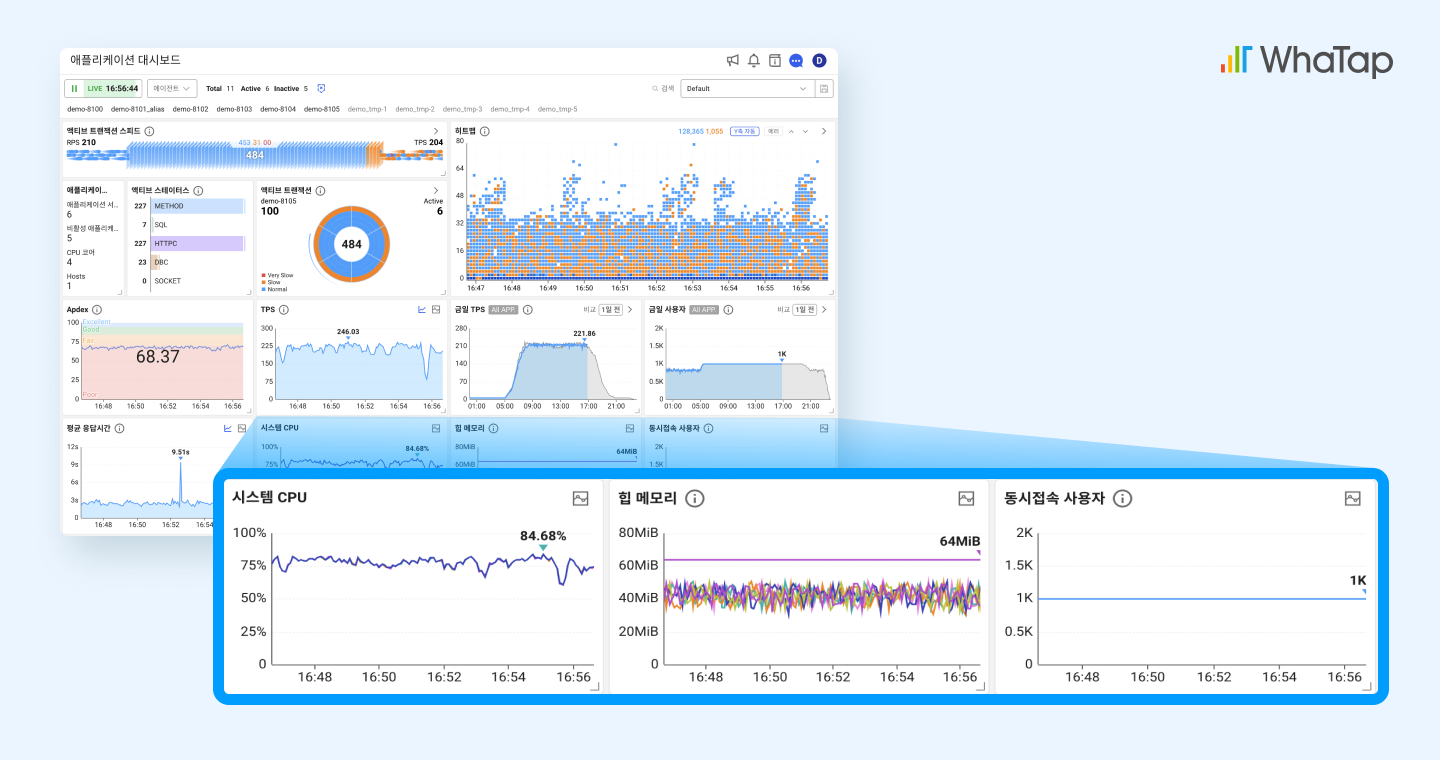Click the 검색 search field
This screenshot has height=760, width=1440.
(x=663, y=89)
